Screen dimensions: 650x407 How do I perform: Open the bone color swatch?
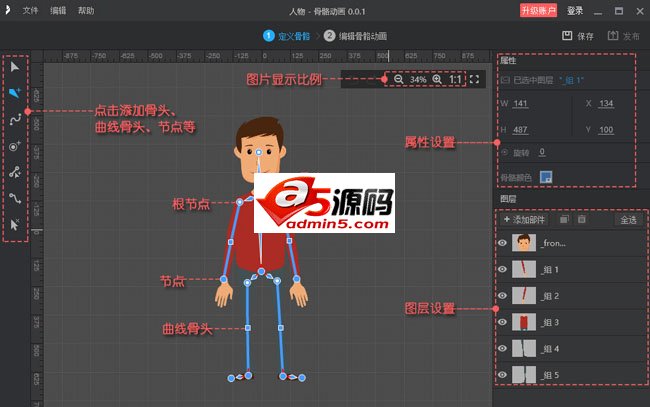pos(546,177)
